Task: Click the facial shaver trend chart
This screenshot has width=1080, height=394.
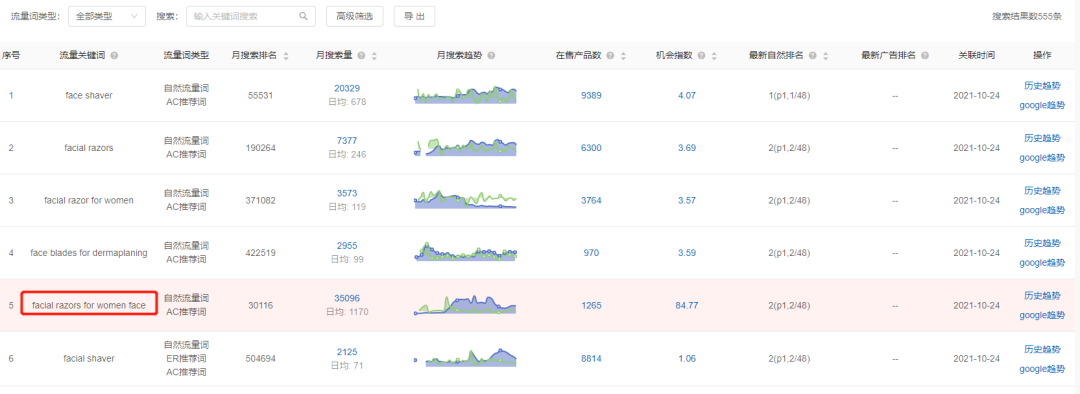Action: (465, 357)
